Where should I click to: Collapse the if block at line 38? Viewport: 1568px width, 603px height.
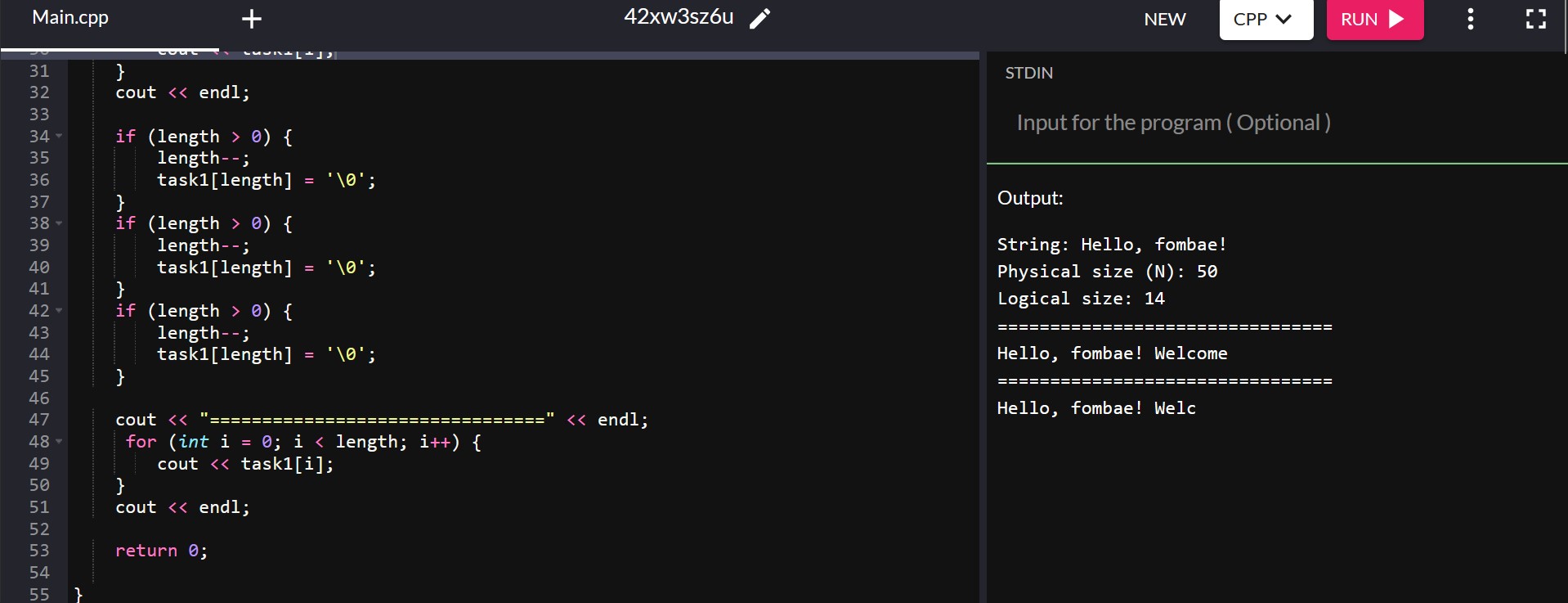[x=59, y=223]
